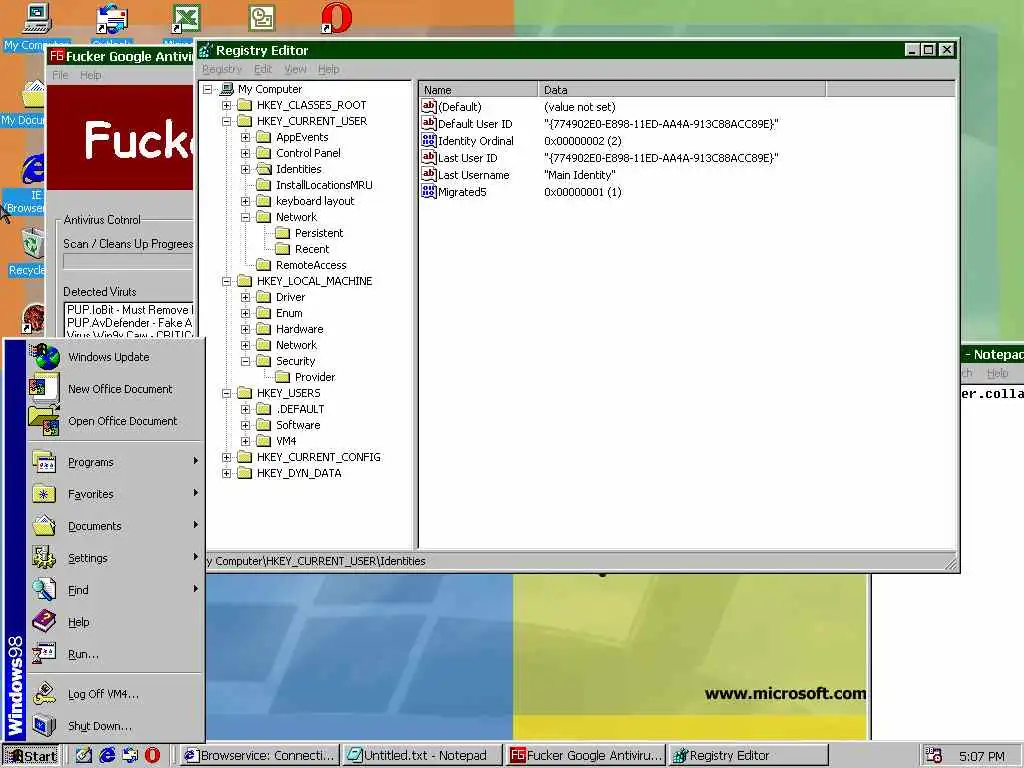Click the Recycle Bin desktop icon
Viewport: 1024px width, 768px height.
[x=33, y=244]
